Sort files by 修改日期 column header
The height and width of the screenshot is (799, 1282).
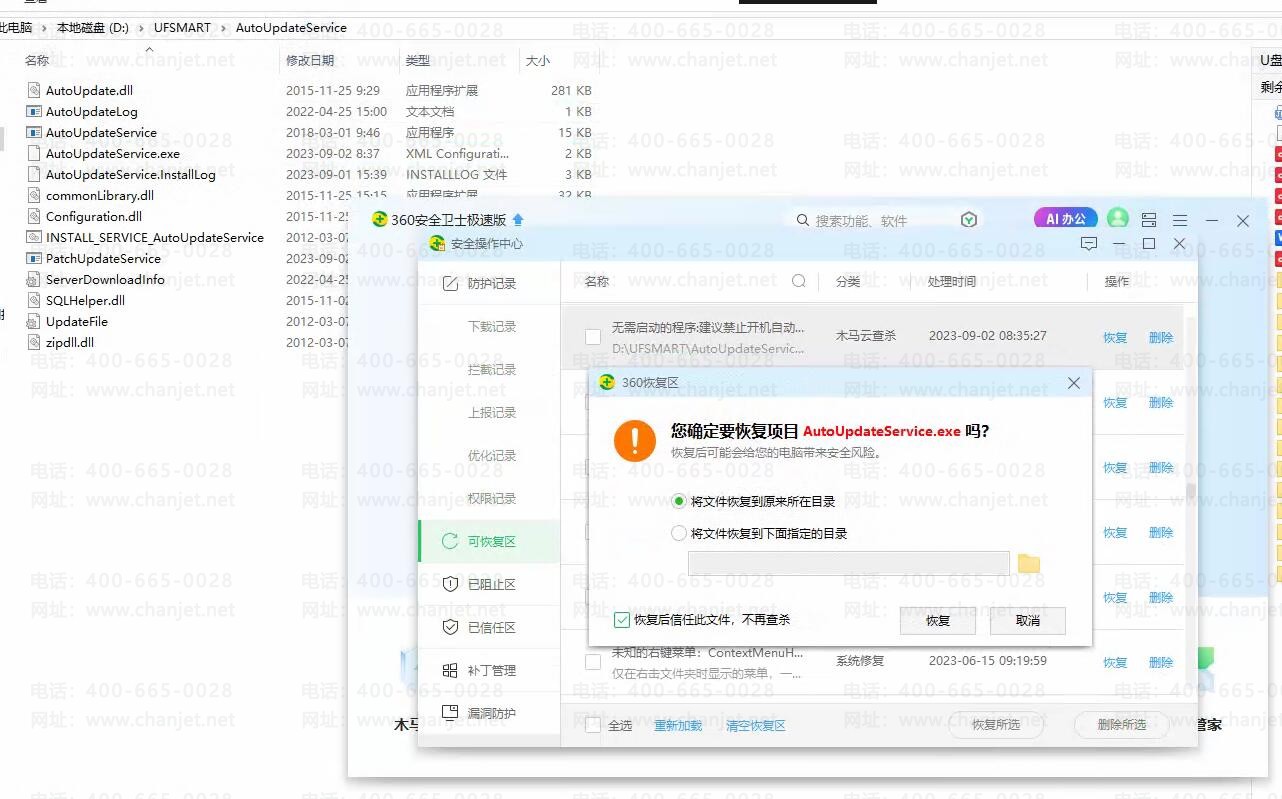[310, 61]
